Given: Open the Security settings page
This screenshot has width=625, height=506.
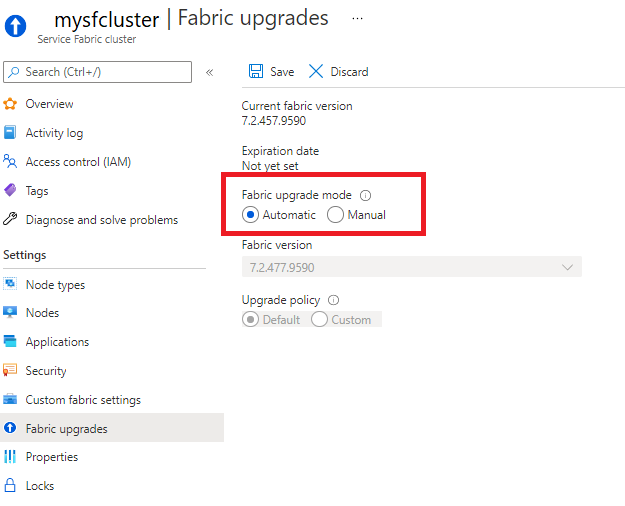Looking at the screenshot, I should tap(46, 371).
